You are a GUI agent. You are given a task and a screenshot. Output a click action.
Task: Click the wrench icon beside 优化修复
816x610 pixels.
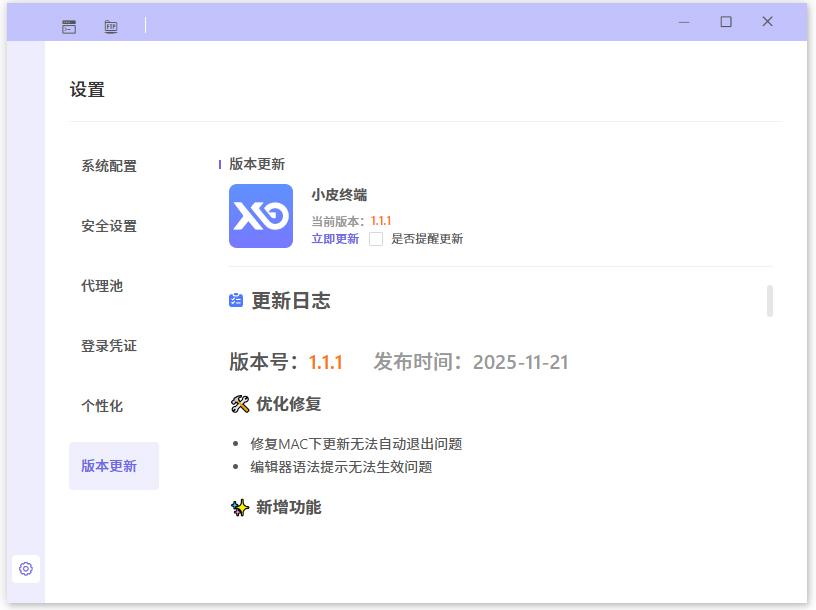[x=239, y=404]
